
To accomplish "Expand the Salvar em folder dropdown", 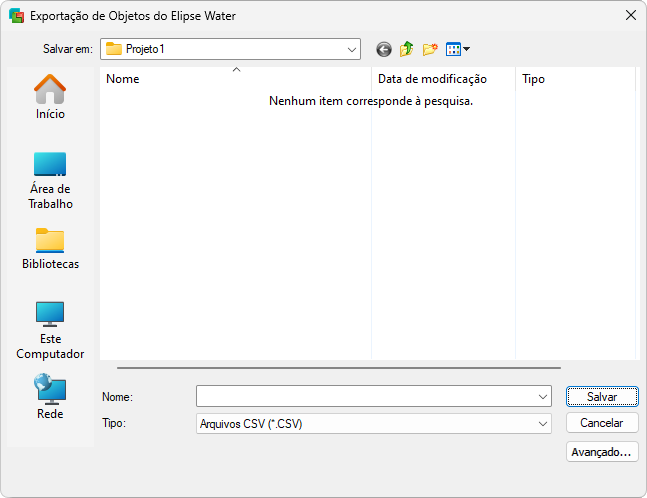I will (352, 49).
